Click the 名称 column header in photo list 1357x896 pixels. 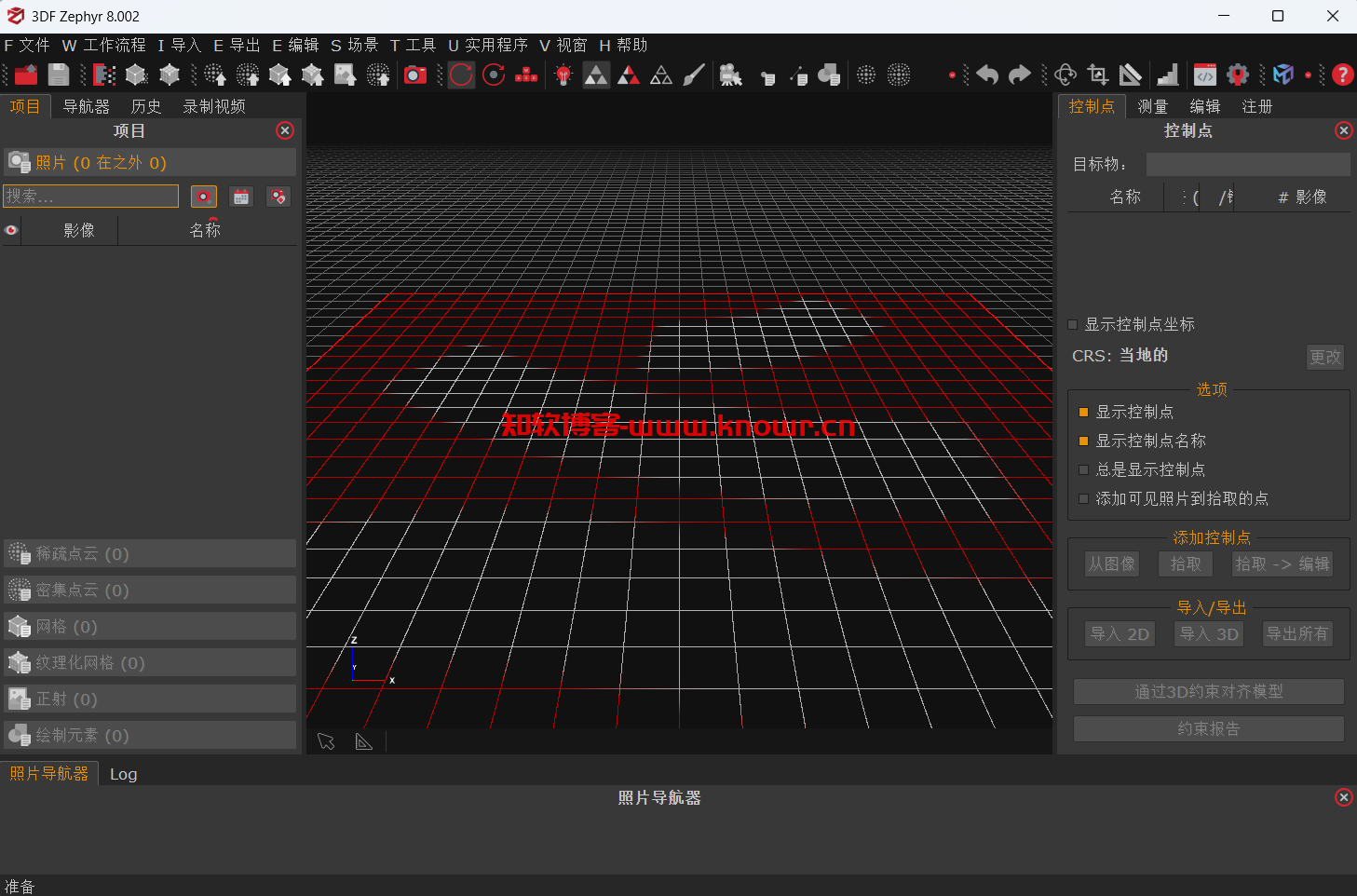206,230
